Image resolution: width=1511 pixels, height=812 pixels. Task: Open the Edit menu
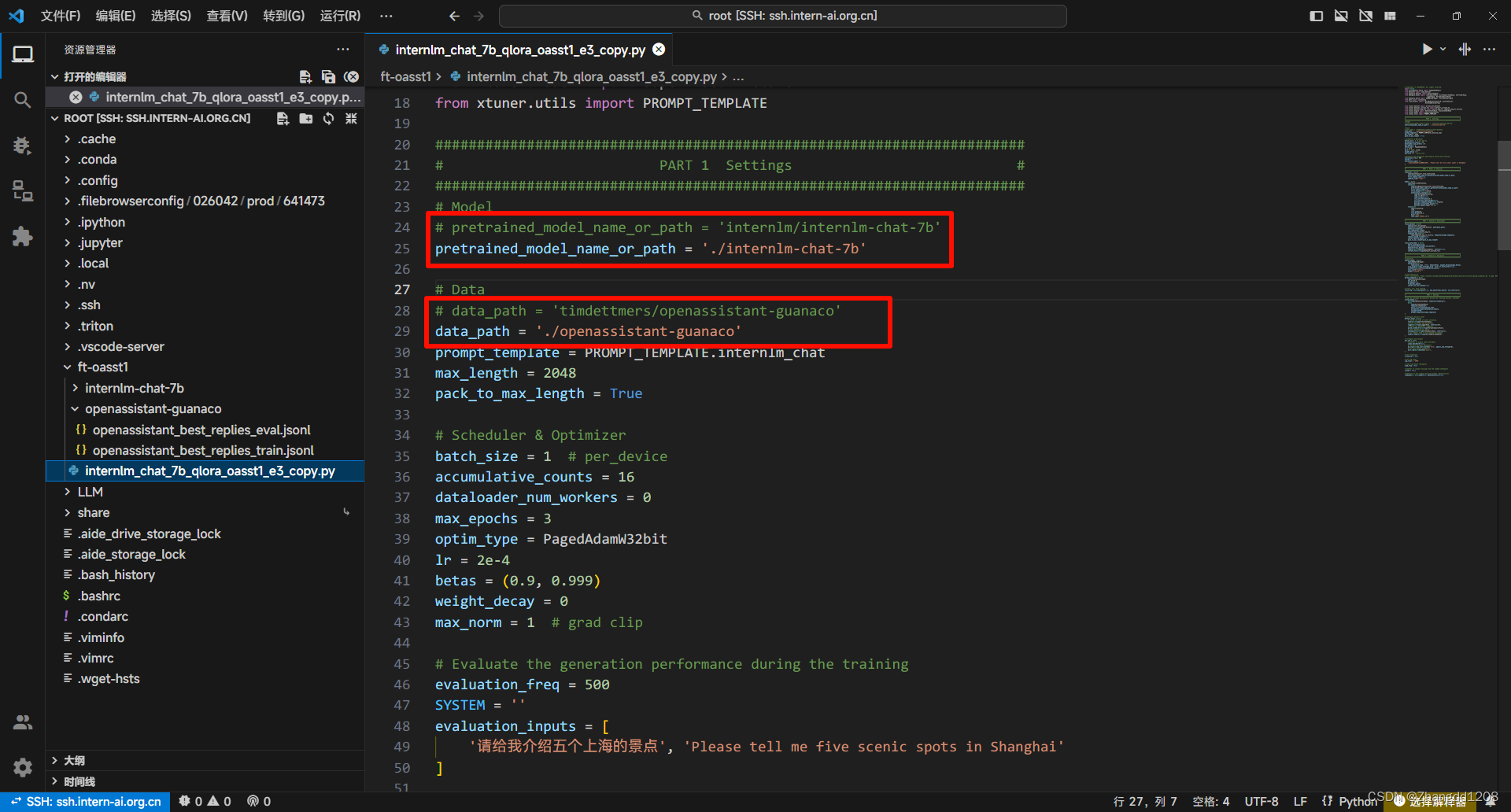116,16
